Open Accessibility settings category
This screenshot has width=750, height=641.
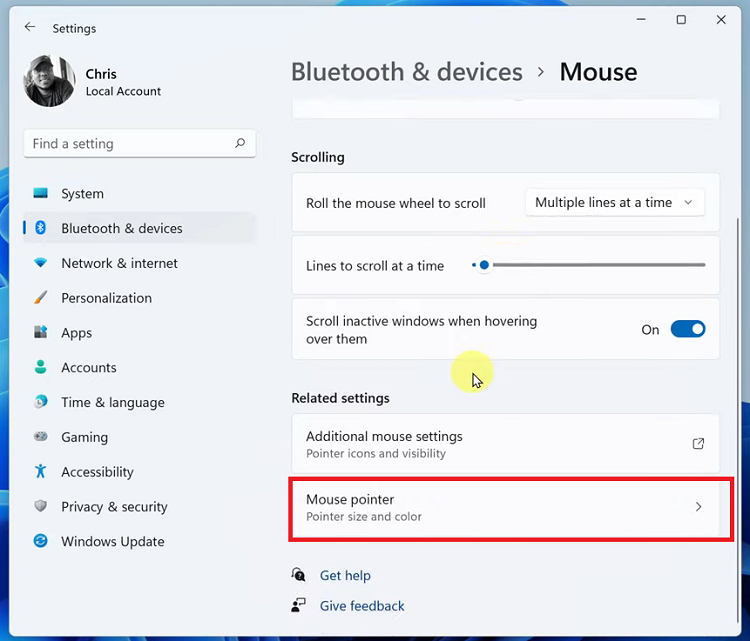tap(140, 472)
